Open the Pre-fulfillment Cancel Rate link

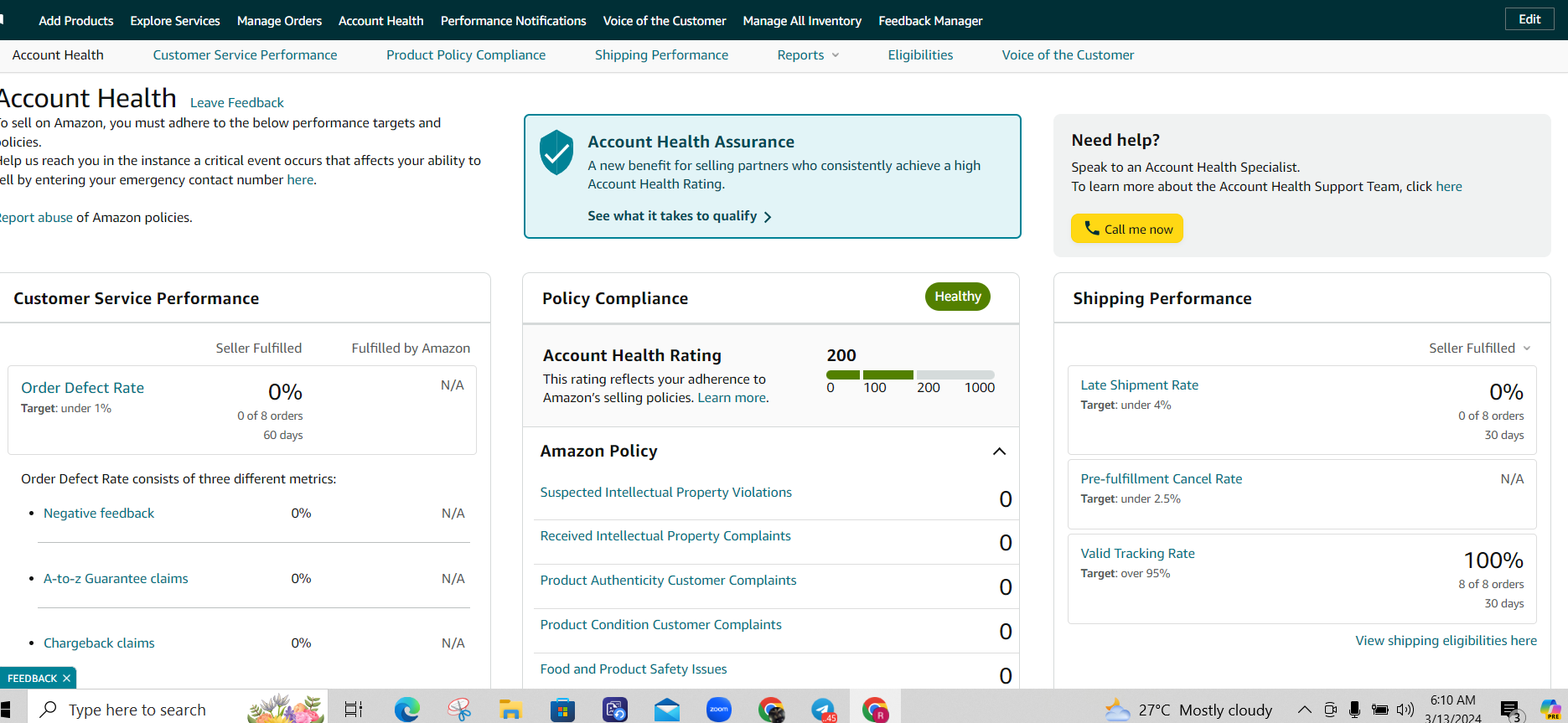1161,479
